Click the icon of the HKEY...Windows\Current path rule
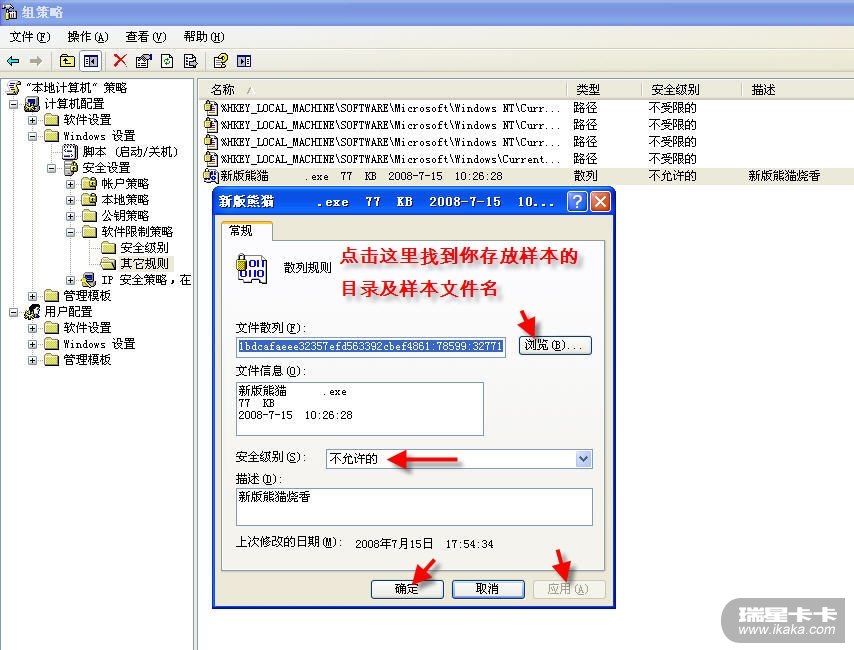 click(x=210, y=159)
